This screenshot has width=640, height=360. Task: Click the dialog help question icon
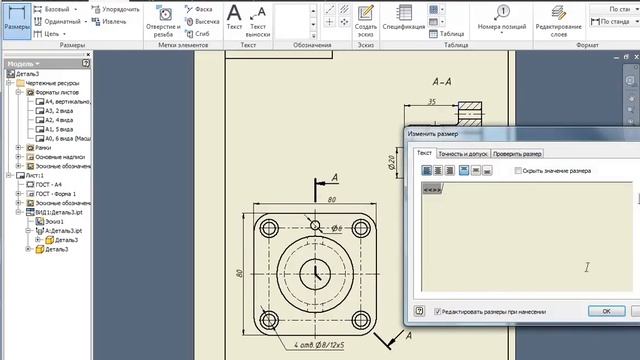point(419,311)
